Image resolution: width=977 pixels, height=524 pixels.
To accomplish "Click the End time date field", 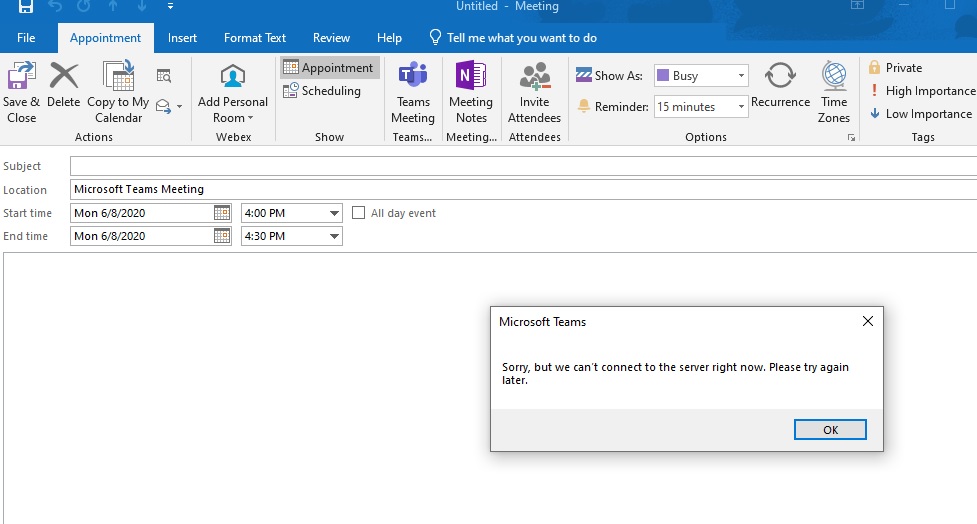I will coord(142,236).
